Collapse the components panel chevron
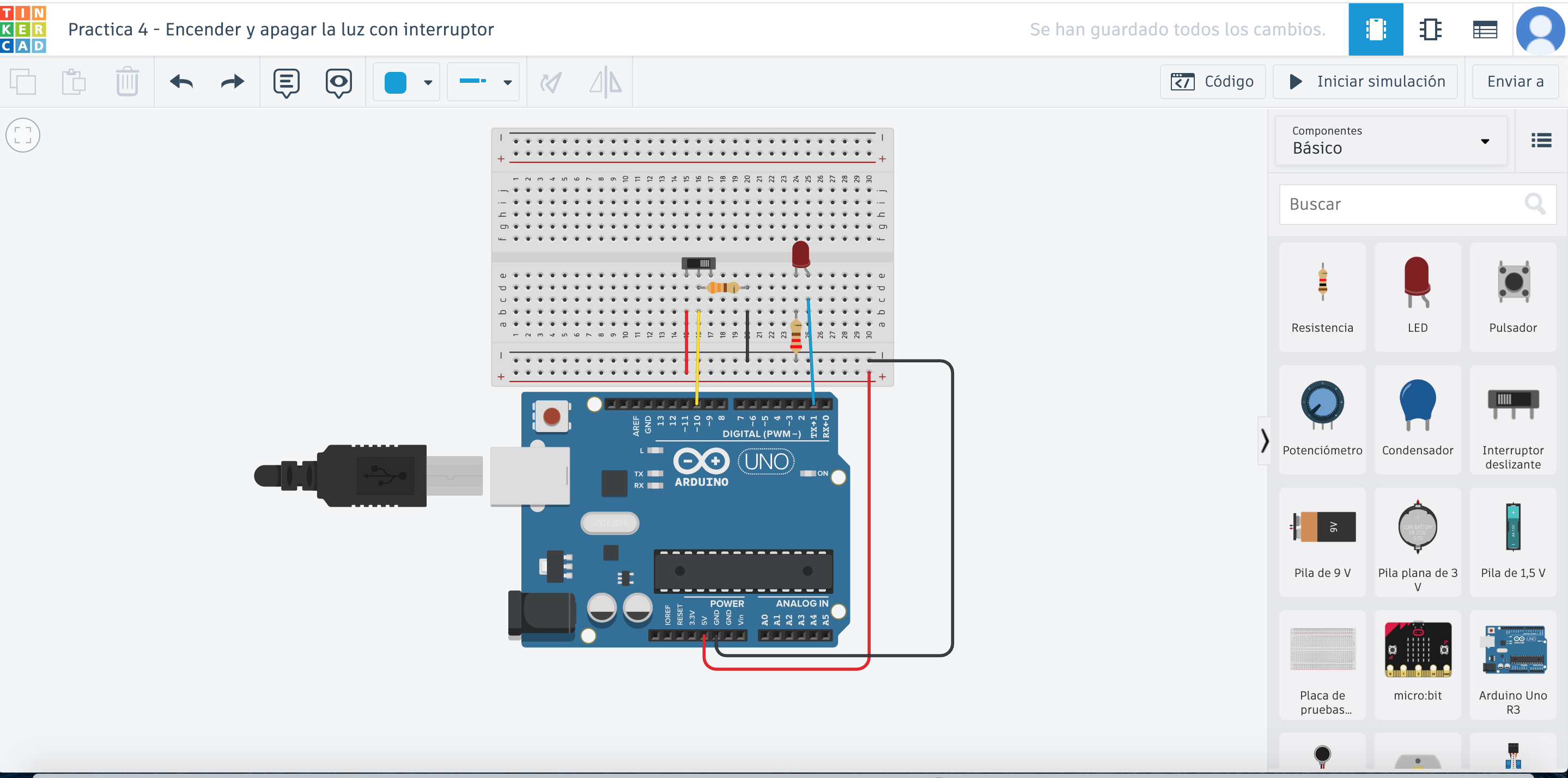 (x=1265, y=440)
